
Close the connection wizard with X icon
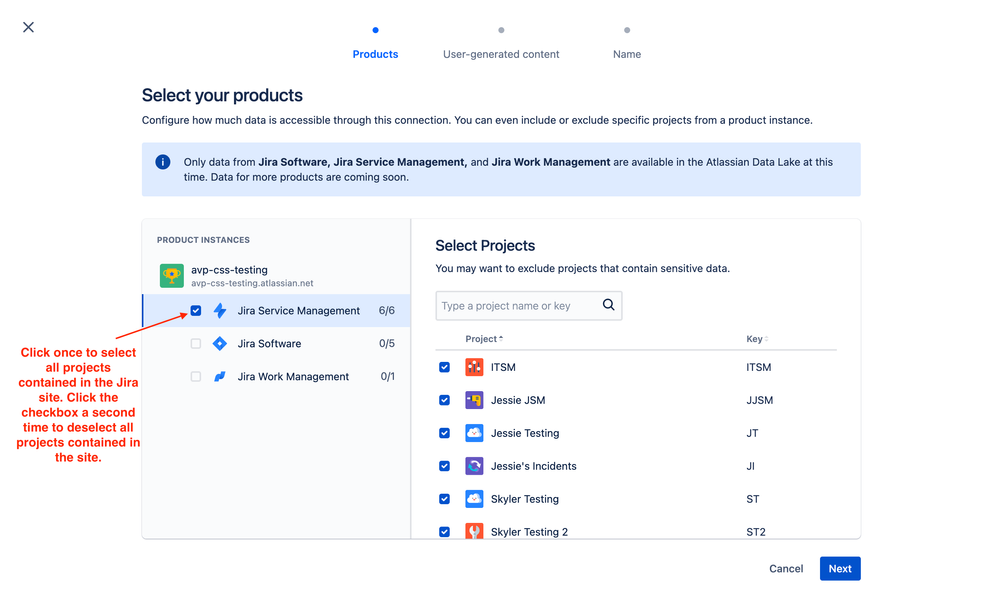28,27
